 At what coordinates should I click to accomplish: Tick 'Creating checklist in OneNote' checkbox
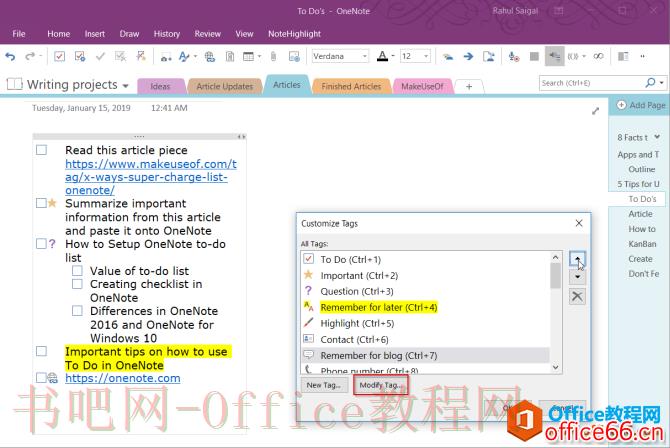click(x=77, y=284)
